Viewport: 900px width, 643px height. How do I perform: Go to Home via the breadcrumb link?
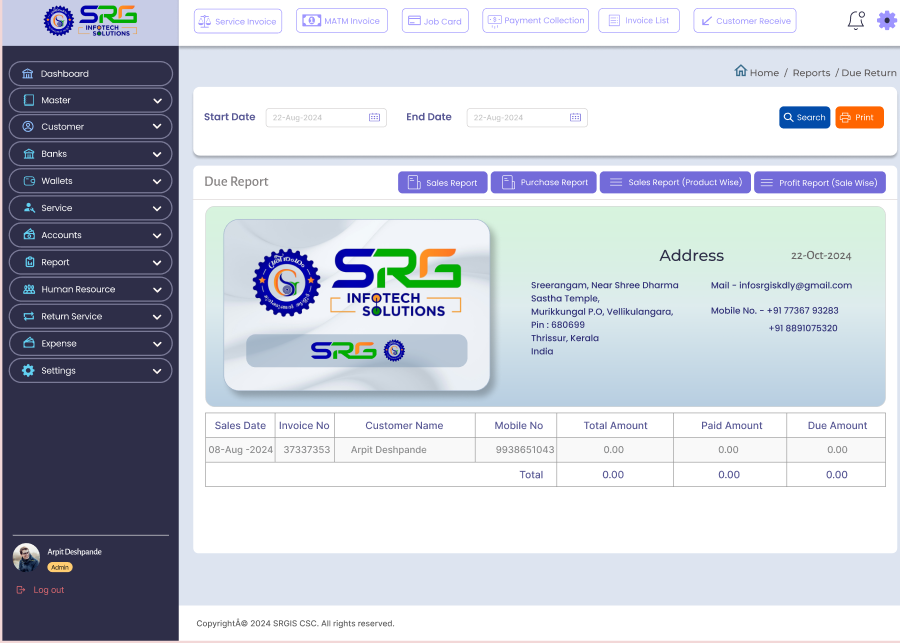(764, 73)
